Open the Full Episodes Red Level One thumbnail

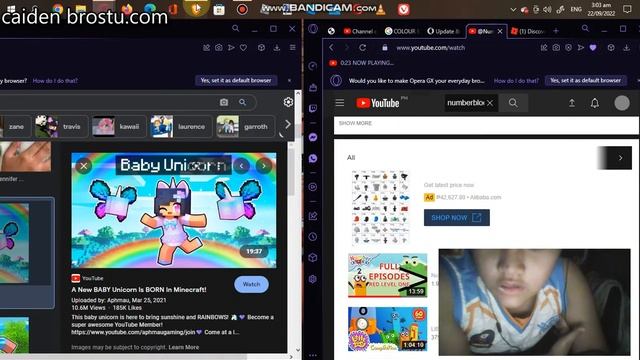coord(387,275)
